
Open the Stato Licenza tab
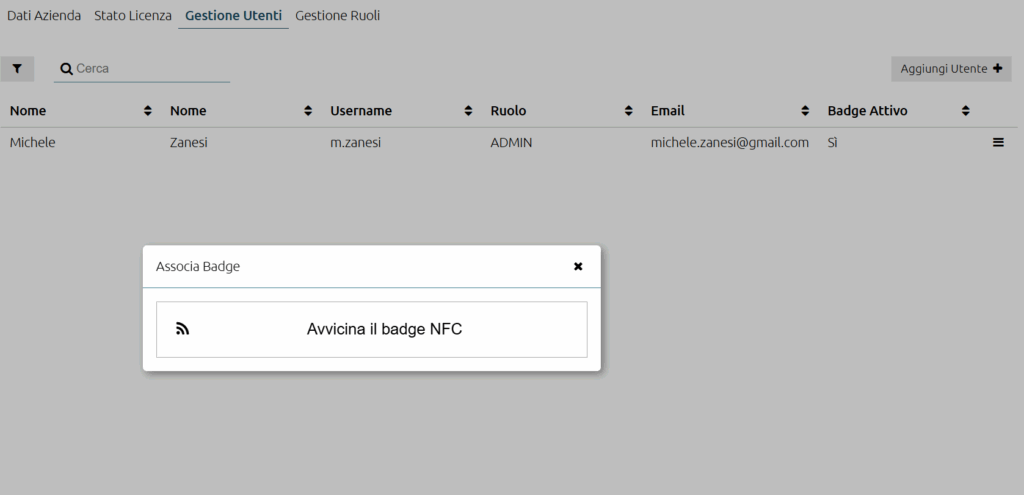pos(133,16)
